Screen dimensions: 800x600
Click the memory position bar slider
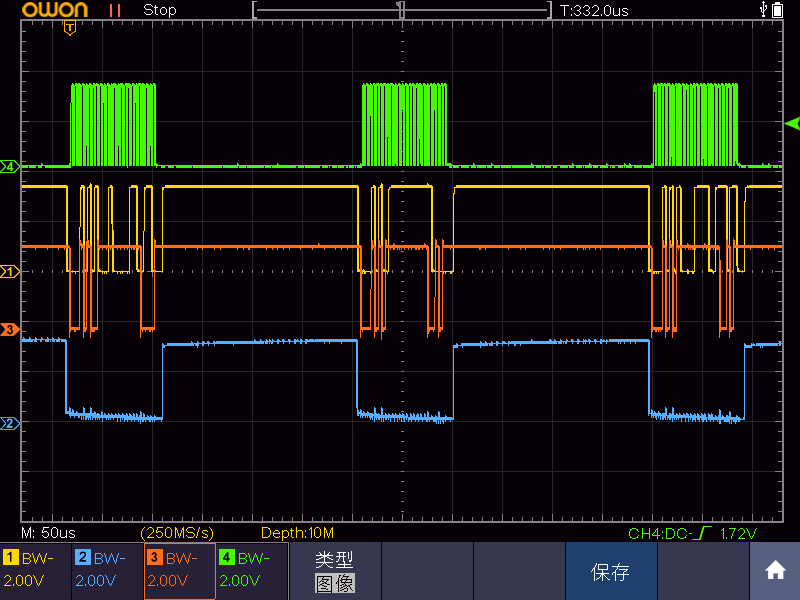402,10
